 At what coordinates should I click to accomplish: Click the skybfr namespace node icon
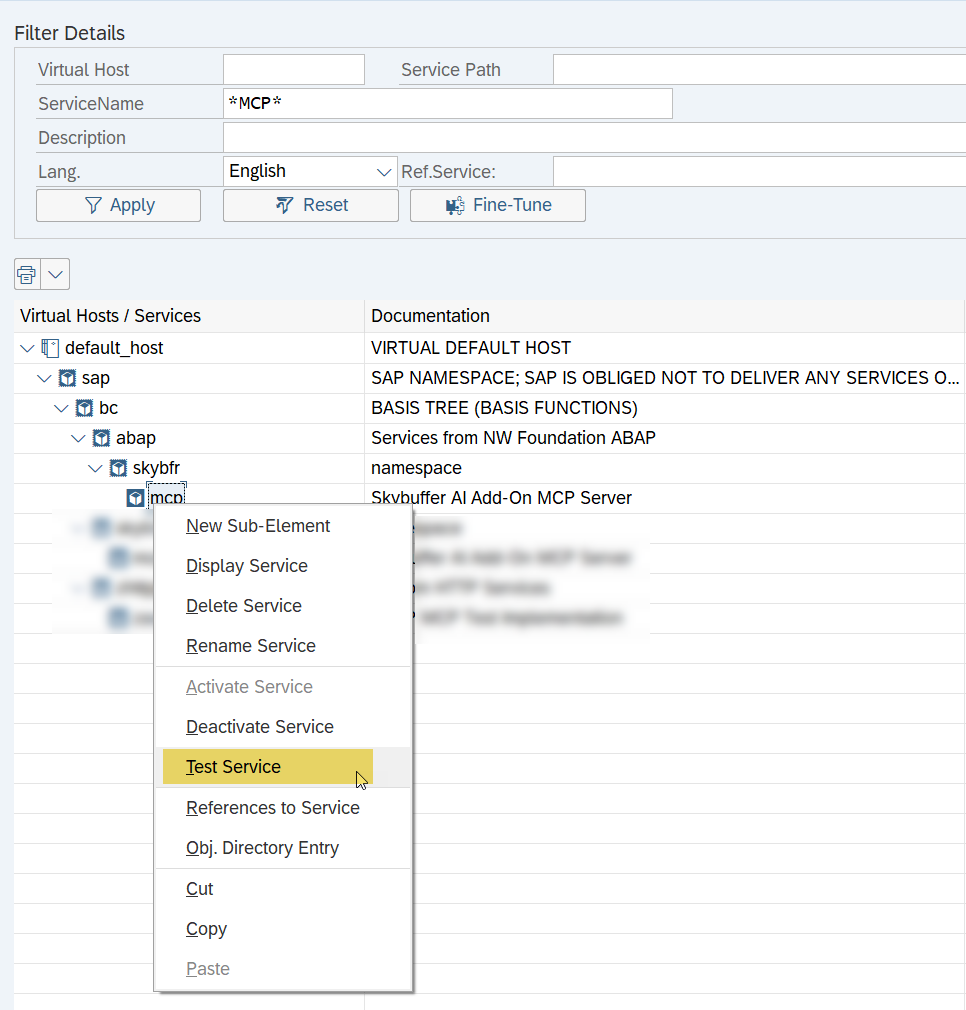tap(118, 468)
